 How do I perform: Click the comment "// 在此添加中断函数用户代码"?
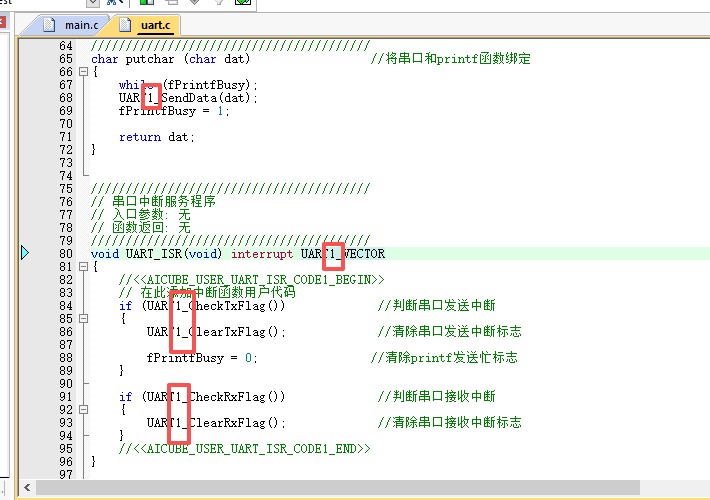[x=207, y=293]
